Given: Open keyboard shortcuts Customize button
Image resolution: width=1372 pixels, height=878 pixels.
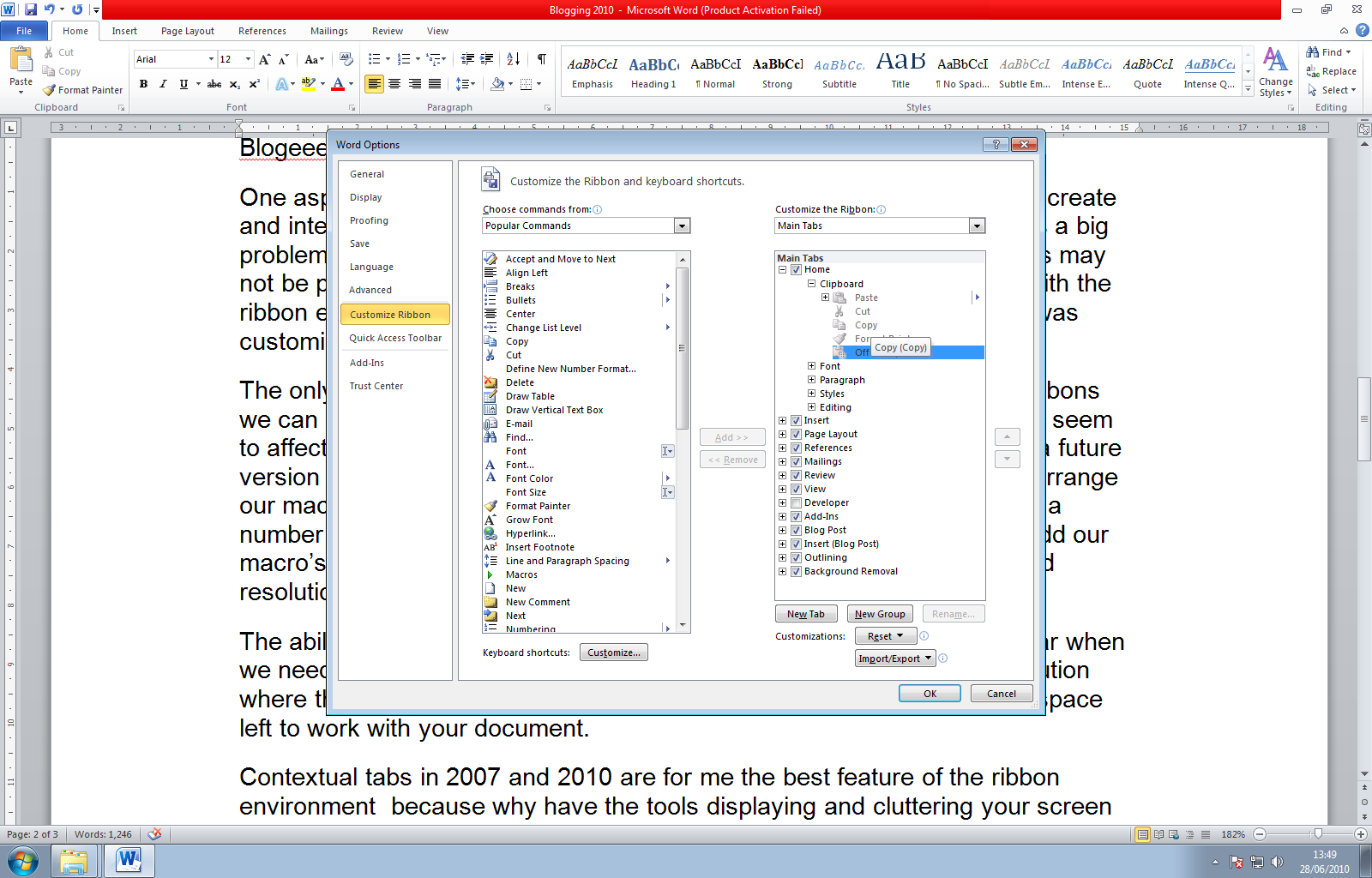Looking at the screenshot, I should pyautogui.click(x=614, y=652).
